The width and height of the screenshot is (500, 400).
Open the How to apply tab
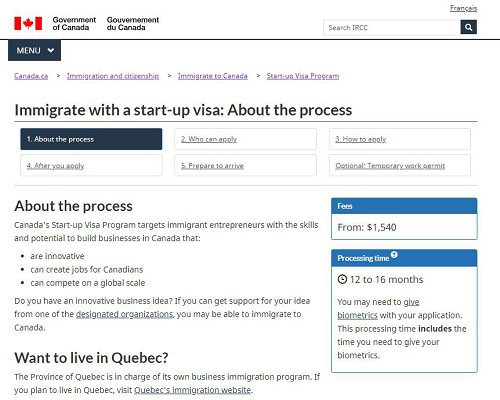[x=400, y=139]
